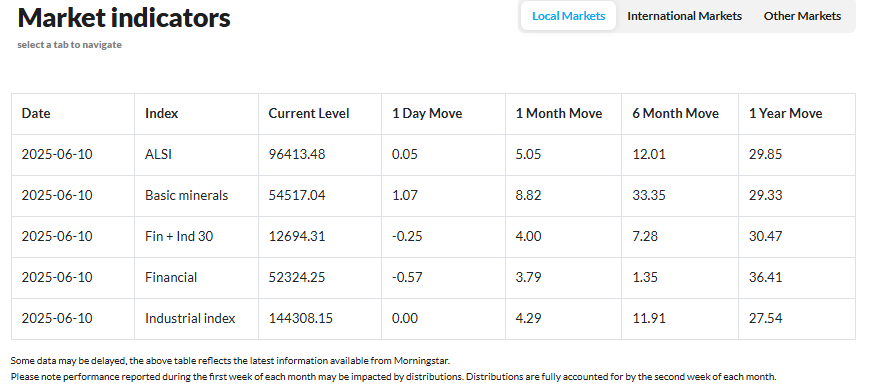Click the Market indicators heading
The width and height of the screenshot is (872, 390).
click(124, 17)
